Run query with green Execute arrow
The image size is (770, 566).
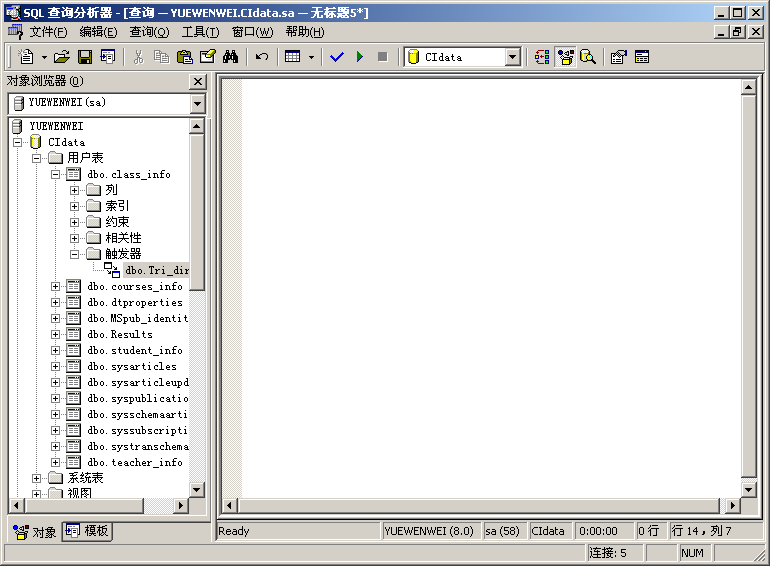[x=359, y=57]
